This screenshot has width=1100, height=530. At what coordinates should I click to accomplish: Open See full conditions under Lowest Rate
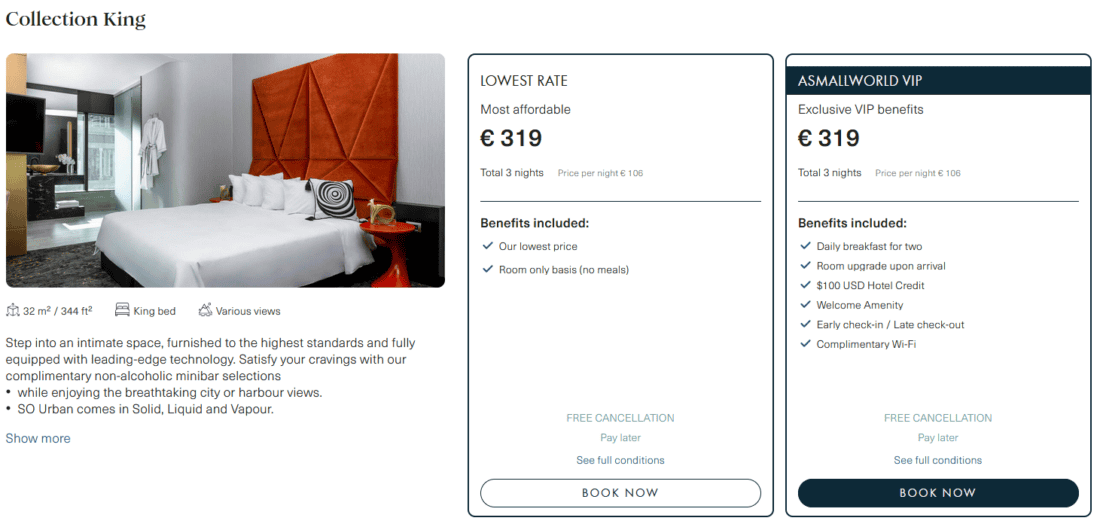[620, 461]
